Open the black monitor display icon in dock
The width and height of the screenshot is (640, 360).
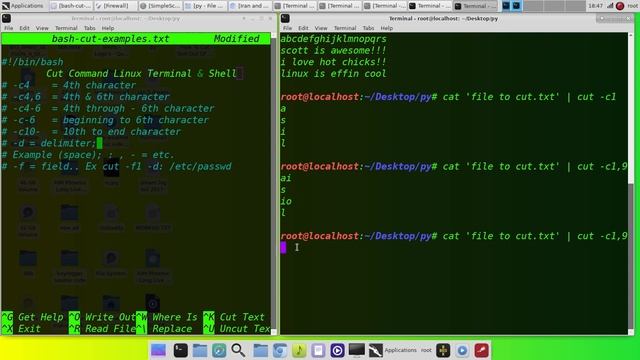coord(357,350)
